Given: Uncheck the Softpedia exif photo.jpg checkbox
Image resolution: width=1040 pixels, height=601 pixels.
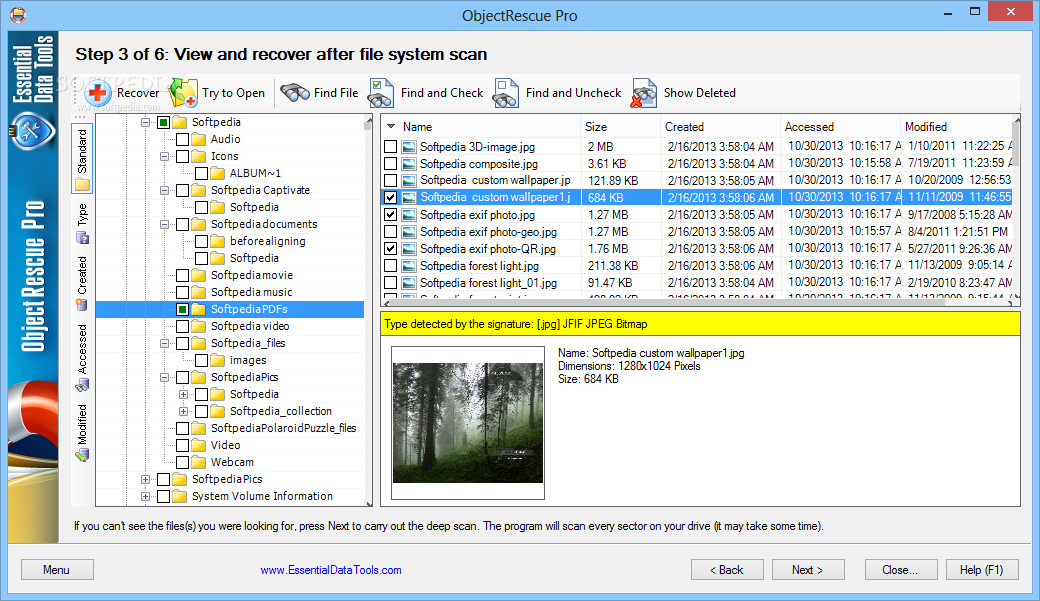Looking at the screenshot, I should click(391, 215).
